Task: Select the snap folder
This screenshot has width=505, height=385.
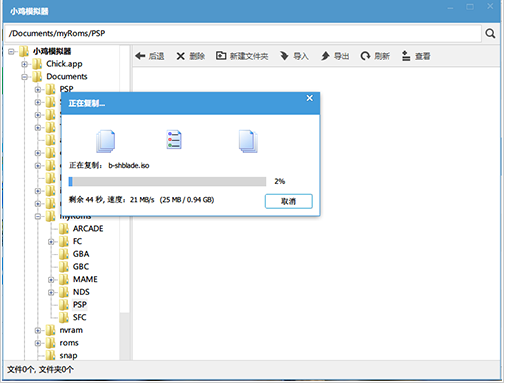Action: click(68, 356)
